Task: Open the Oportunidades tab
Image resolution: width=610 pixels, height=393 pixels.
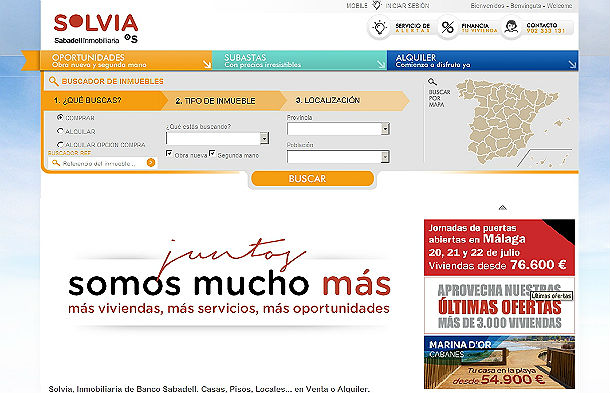Action: tap(126, 60)
